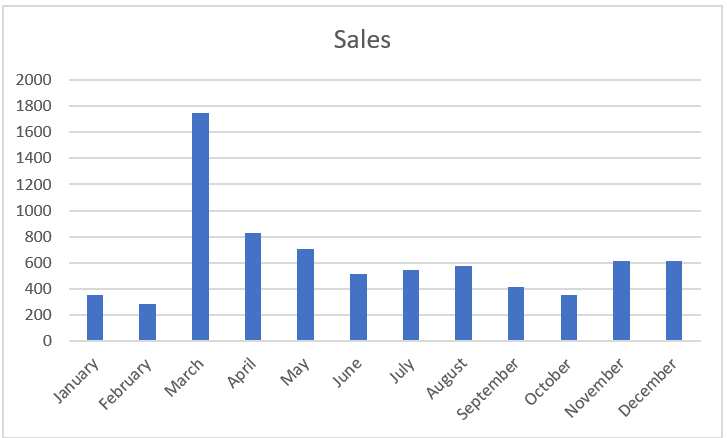This screenshot has height=438, width=727.
Task: Click the December axis label
Action: click(x=648, y=387)
